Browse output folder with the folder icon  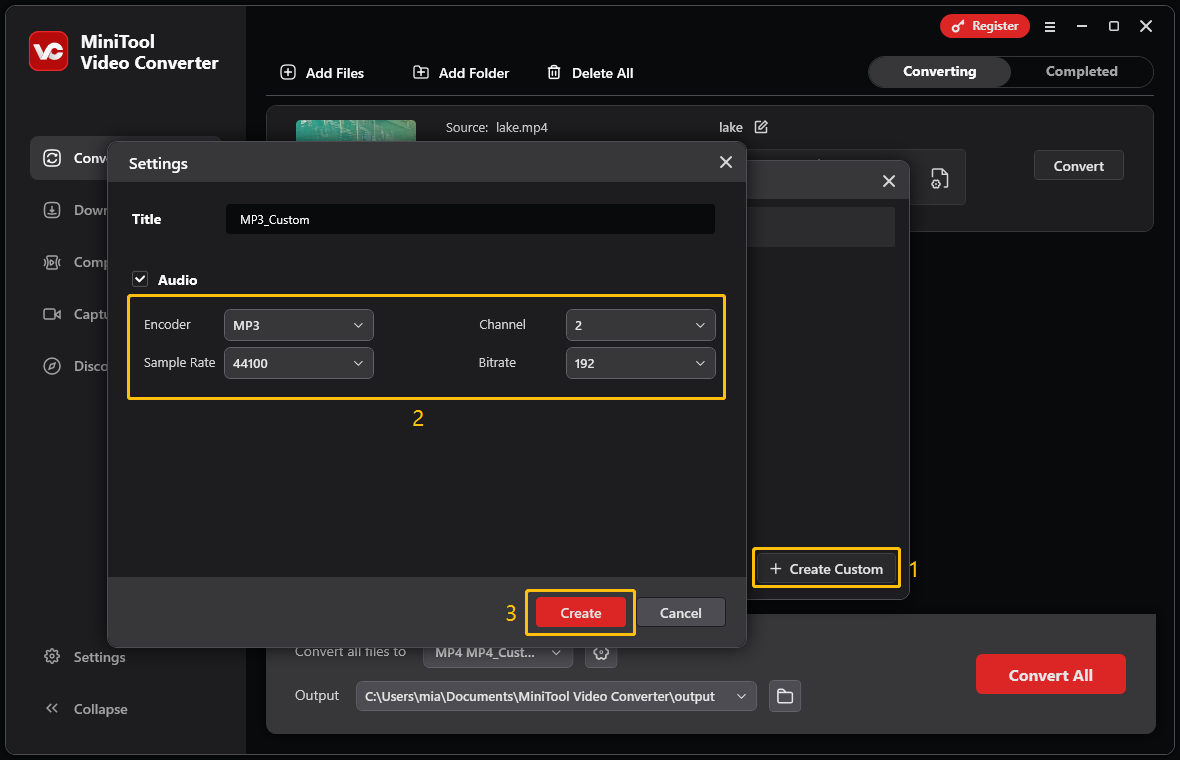pyautogui.click(x=785, y=696)
